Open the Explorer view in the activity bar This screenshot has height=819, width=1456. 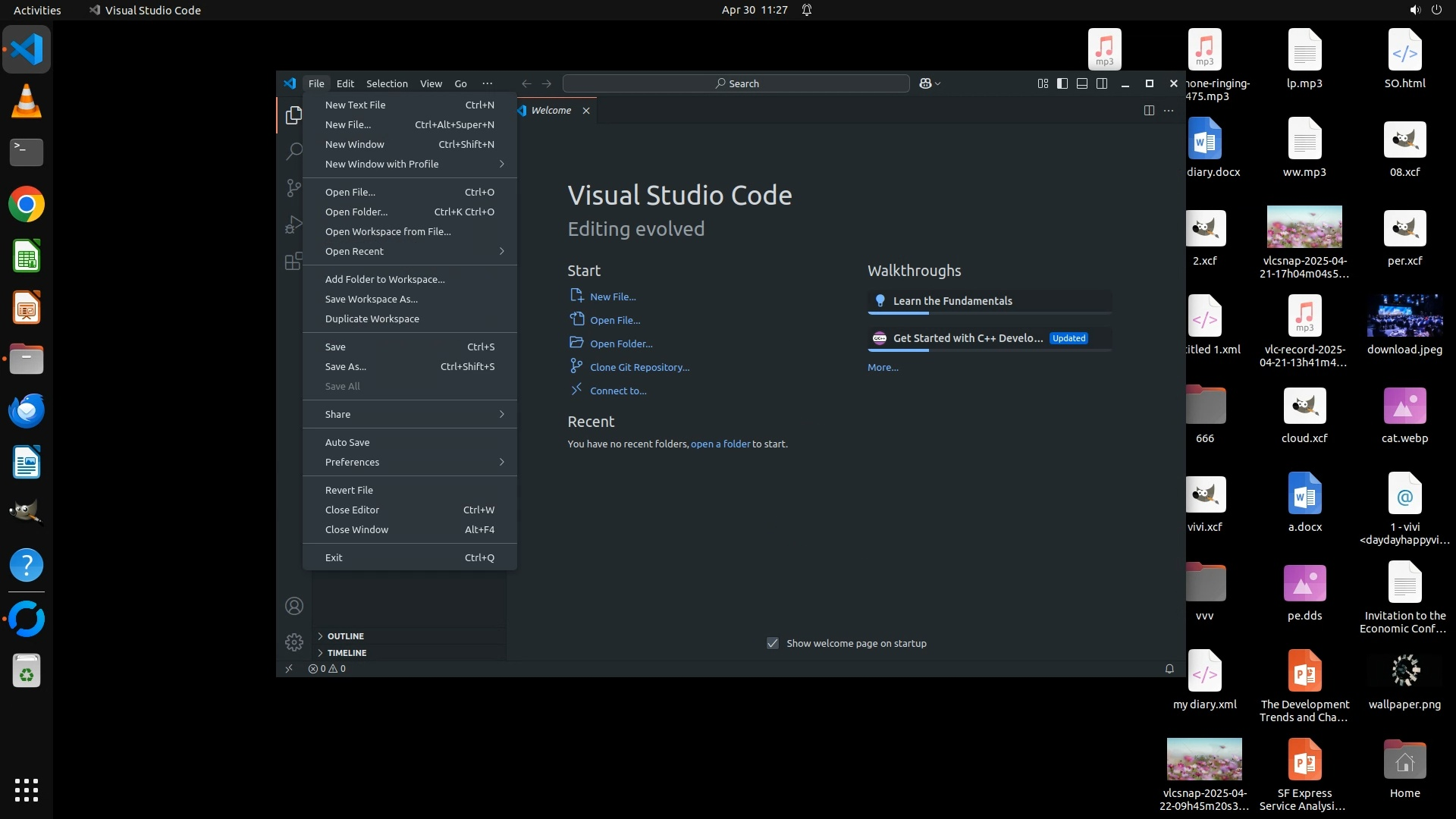pos(293,115)
